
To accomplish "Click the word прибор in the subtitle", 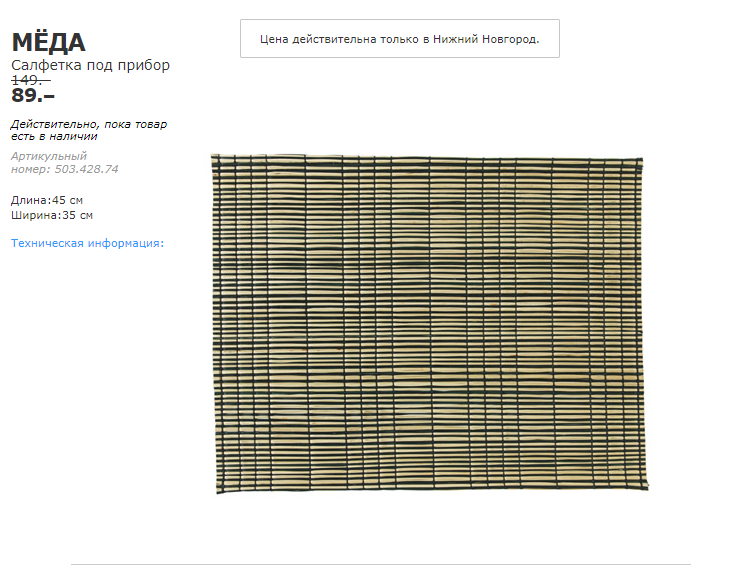I will point(144,65).
